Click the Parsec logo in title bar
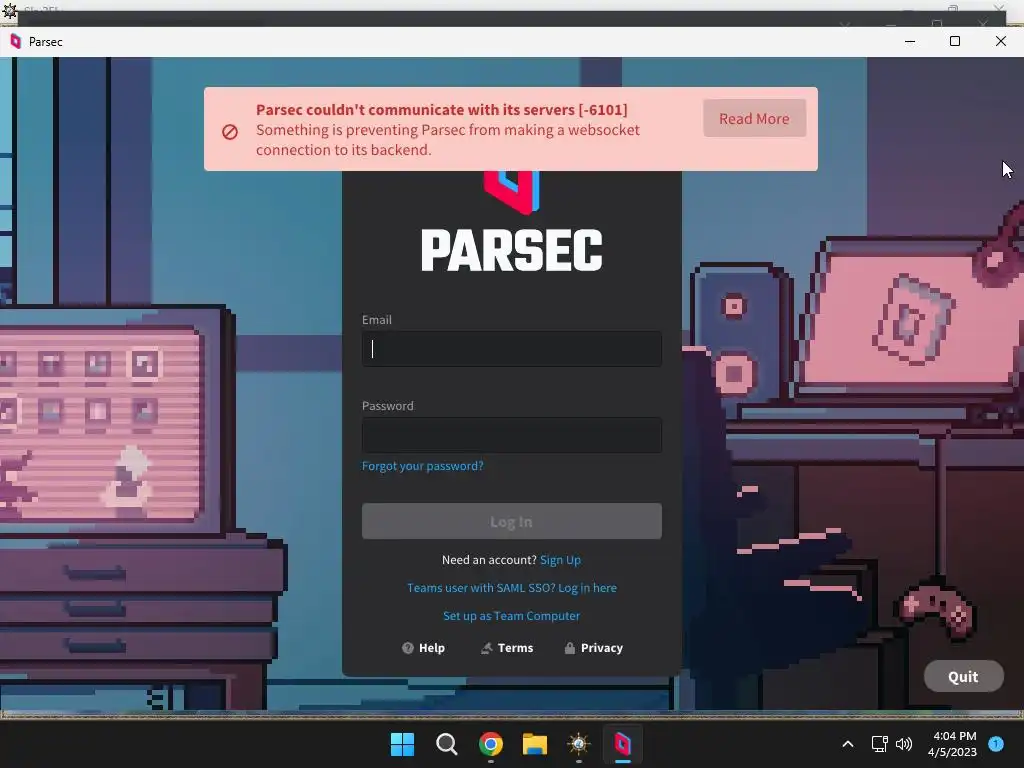Screen dimensions: 1024x768 pyautogui.click(x=16, y=42)
